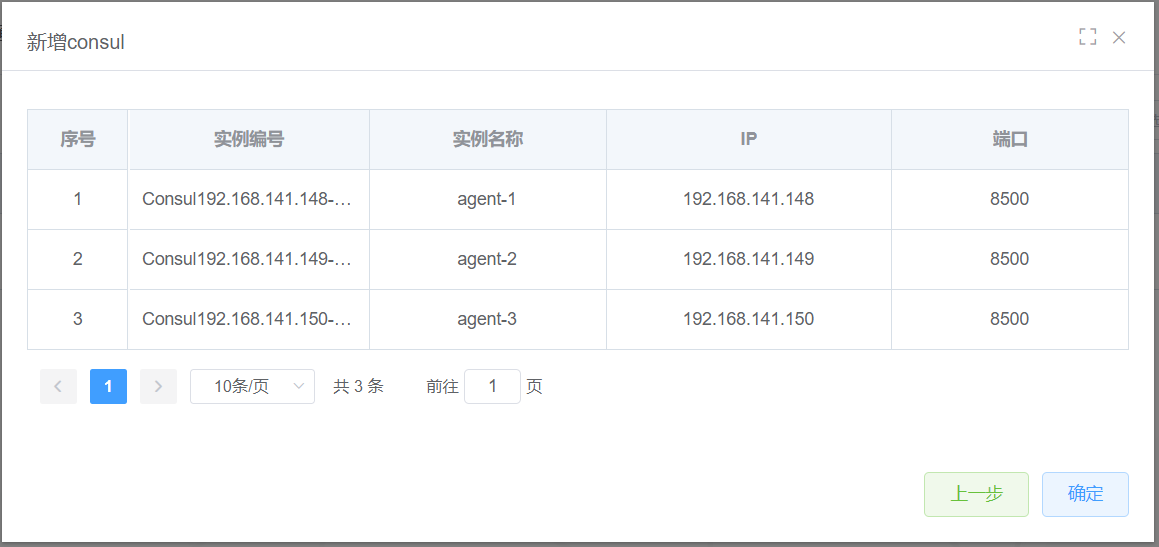Click the 序号 column header

coord(77,140)
